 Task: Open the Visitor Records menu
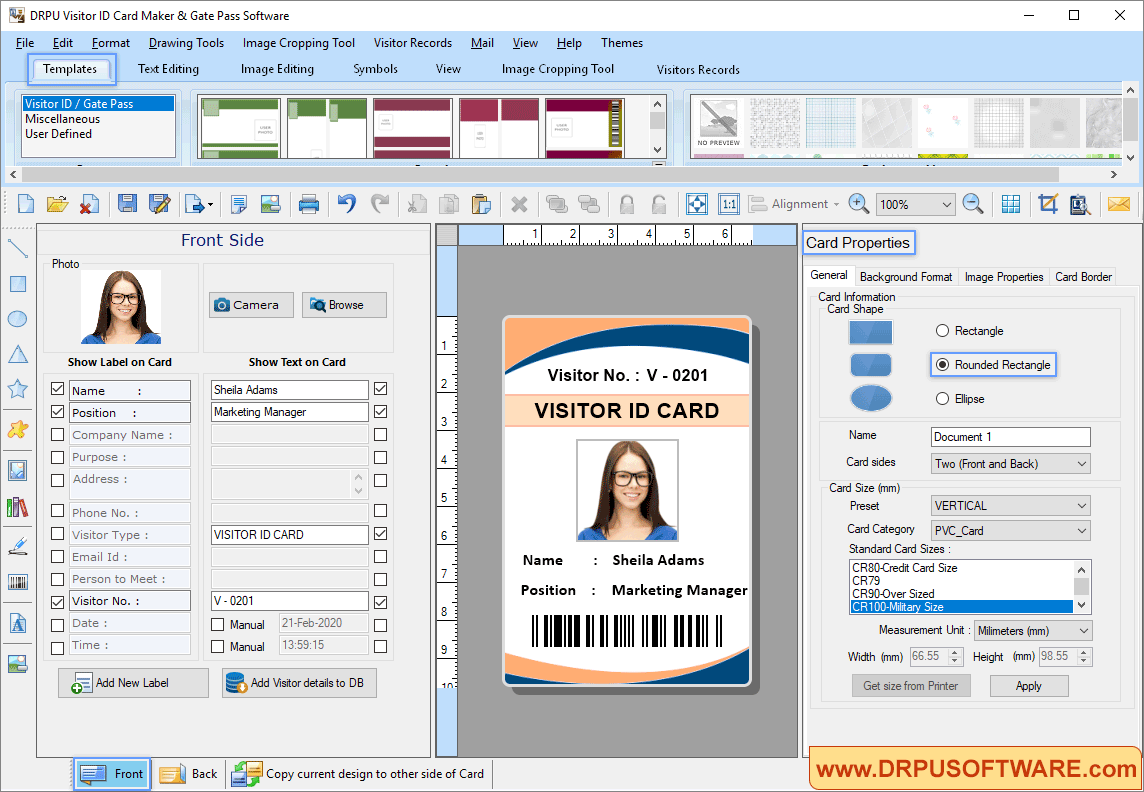[413, 43]
